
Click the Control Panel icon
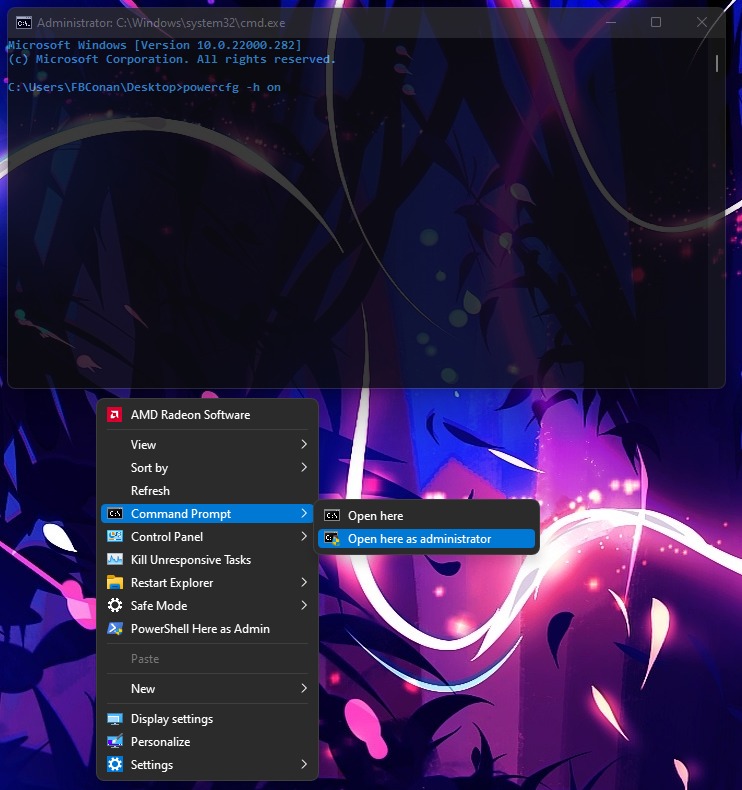pyautogui.click(x=115, y=537)
